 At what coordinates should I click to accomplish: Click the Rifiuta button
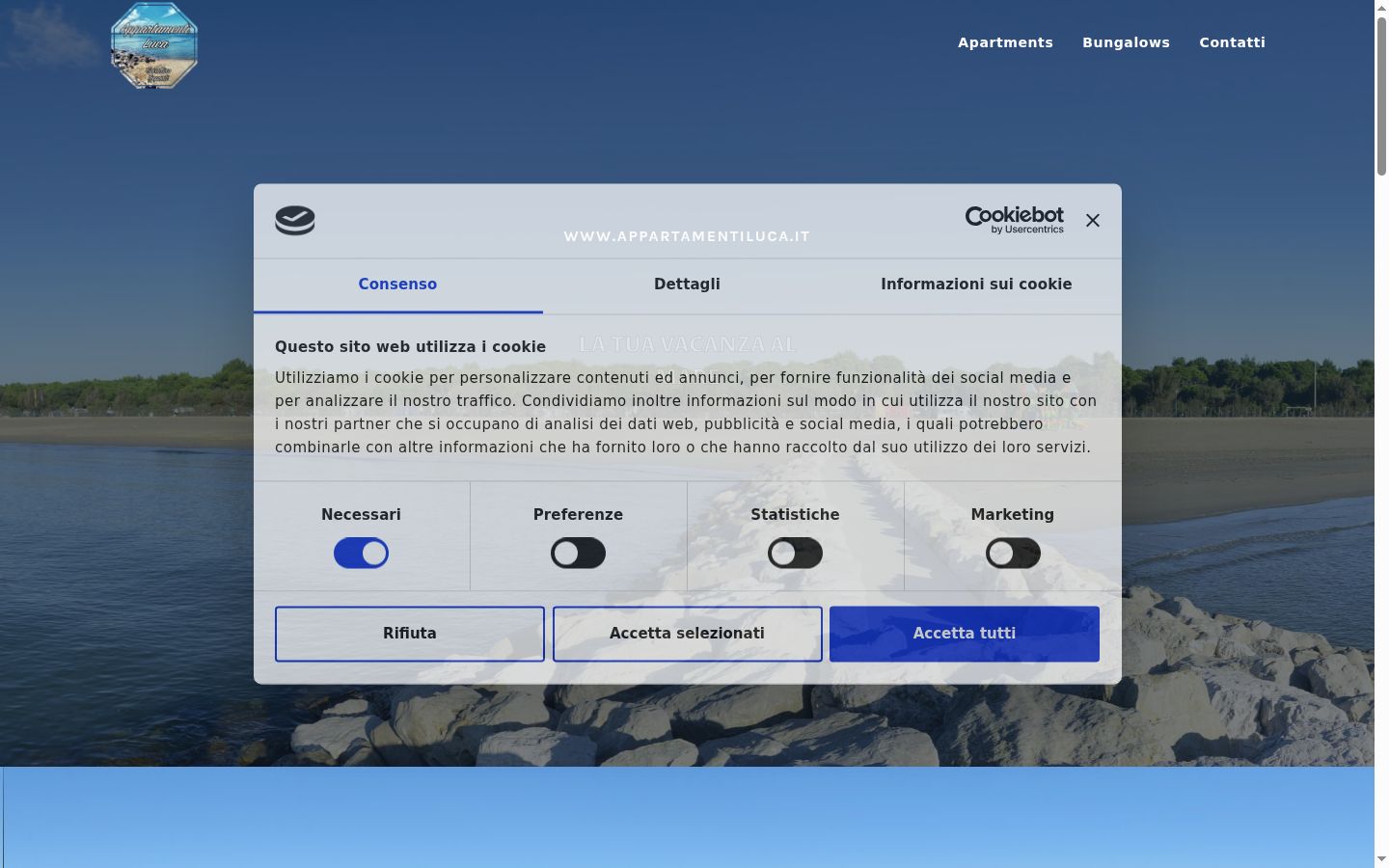[410, 634]
